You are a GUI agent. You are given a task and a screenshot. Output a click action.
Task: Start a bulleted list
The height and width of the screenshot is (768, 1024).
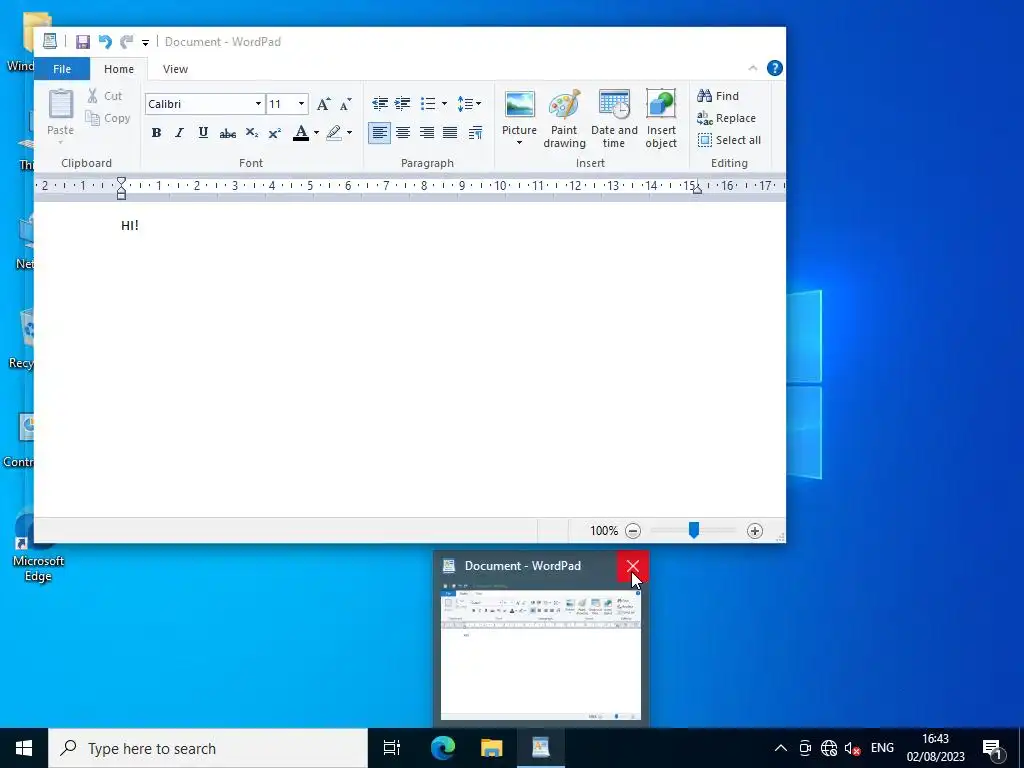coord(428,103)
